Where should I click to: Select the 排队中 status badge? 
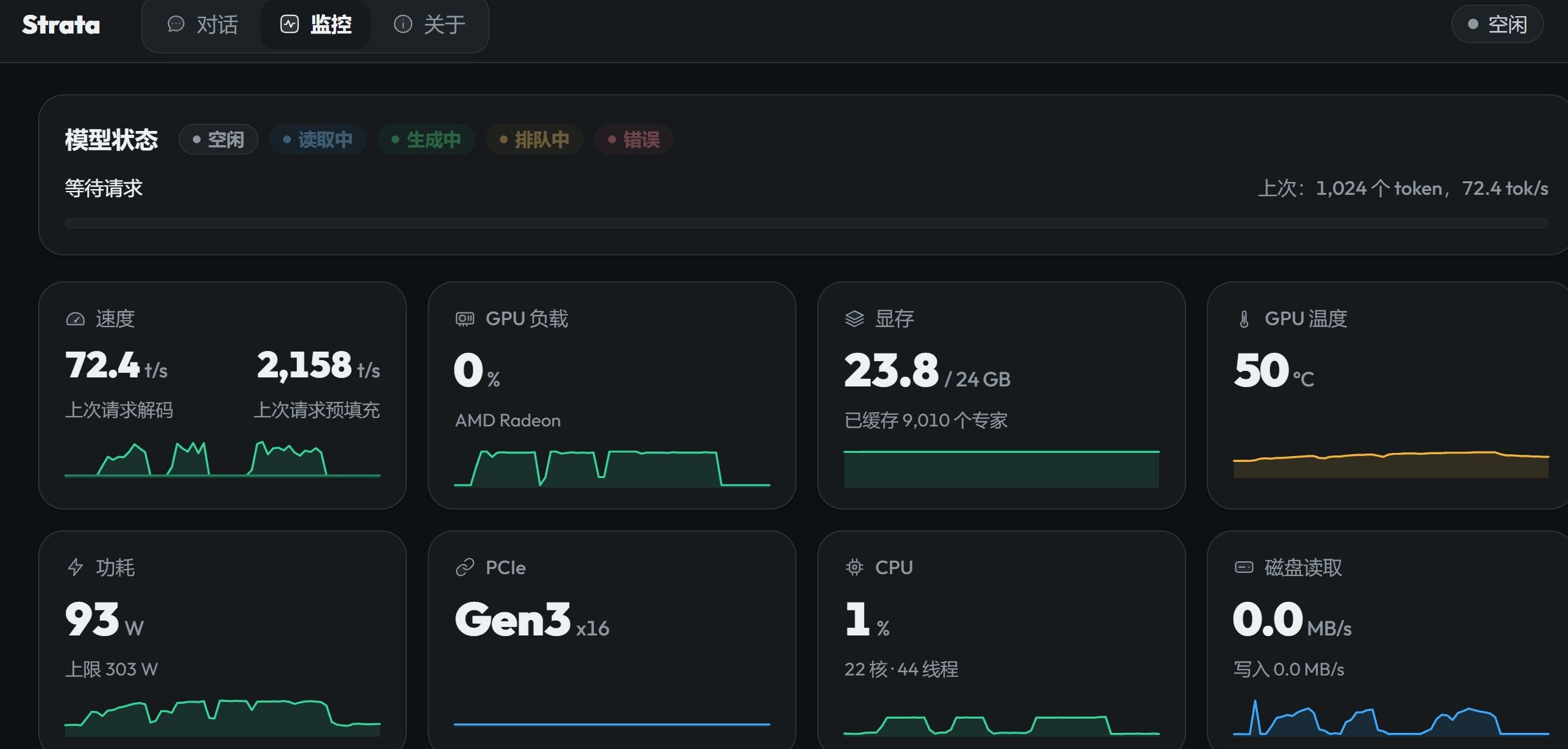tap(535, 139)
